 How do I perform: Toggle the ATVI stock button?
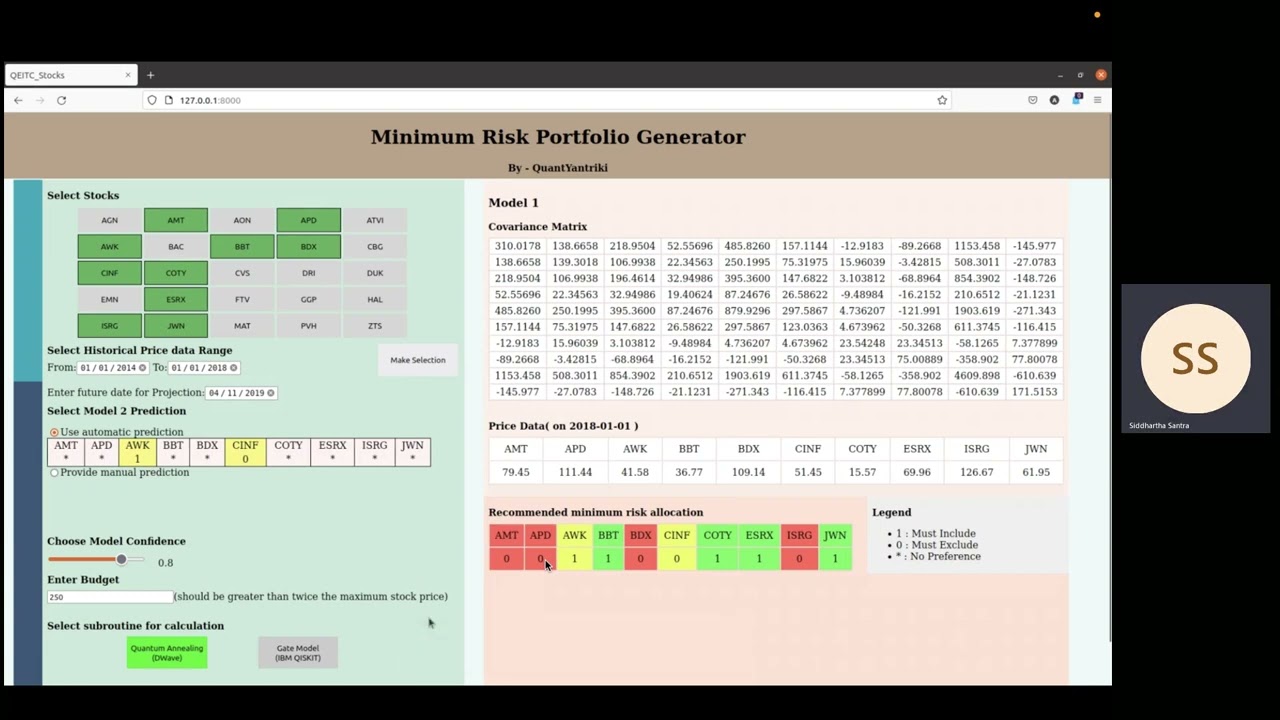(x=375, y=220)
